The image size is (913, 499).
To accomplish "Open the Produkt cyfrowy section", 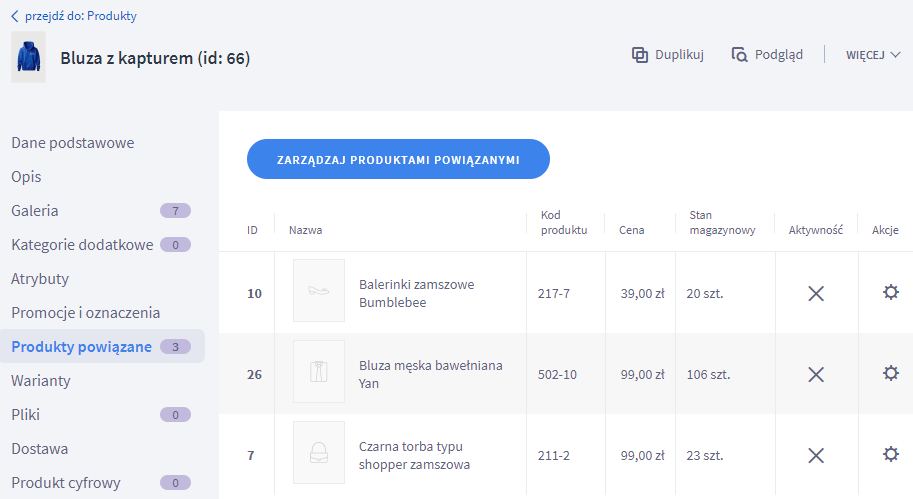I will [66, 483].
